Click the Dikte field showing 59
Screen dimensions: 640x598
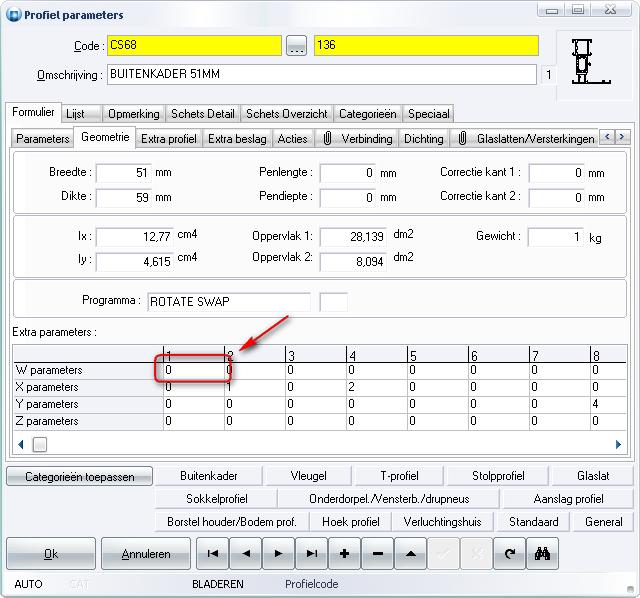click(x=124, y=198)
